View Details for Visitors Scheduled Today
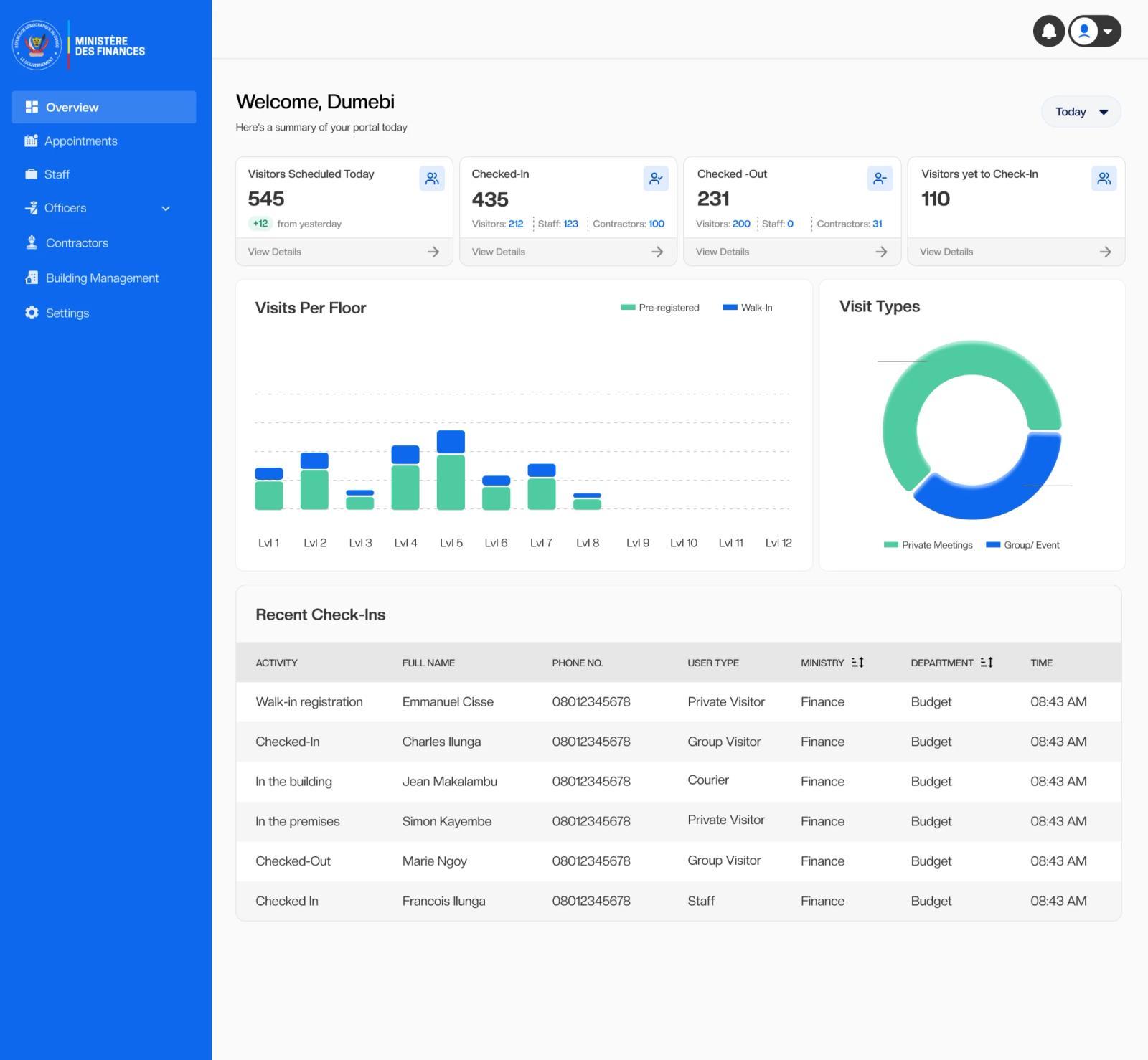Screen dimensions: 1148x1060 click(275, 252)
